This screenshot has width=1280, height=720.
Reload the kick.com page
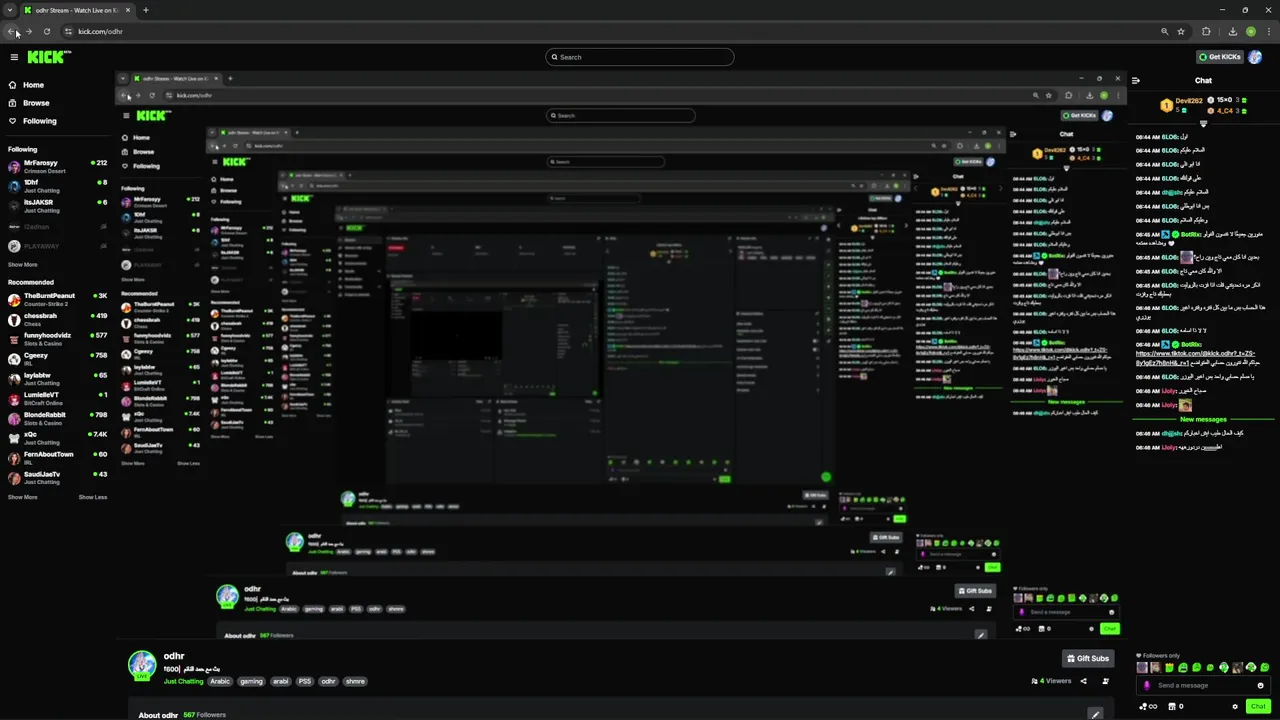(x=46, y=31)
